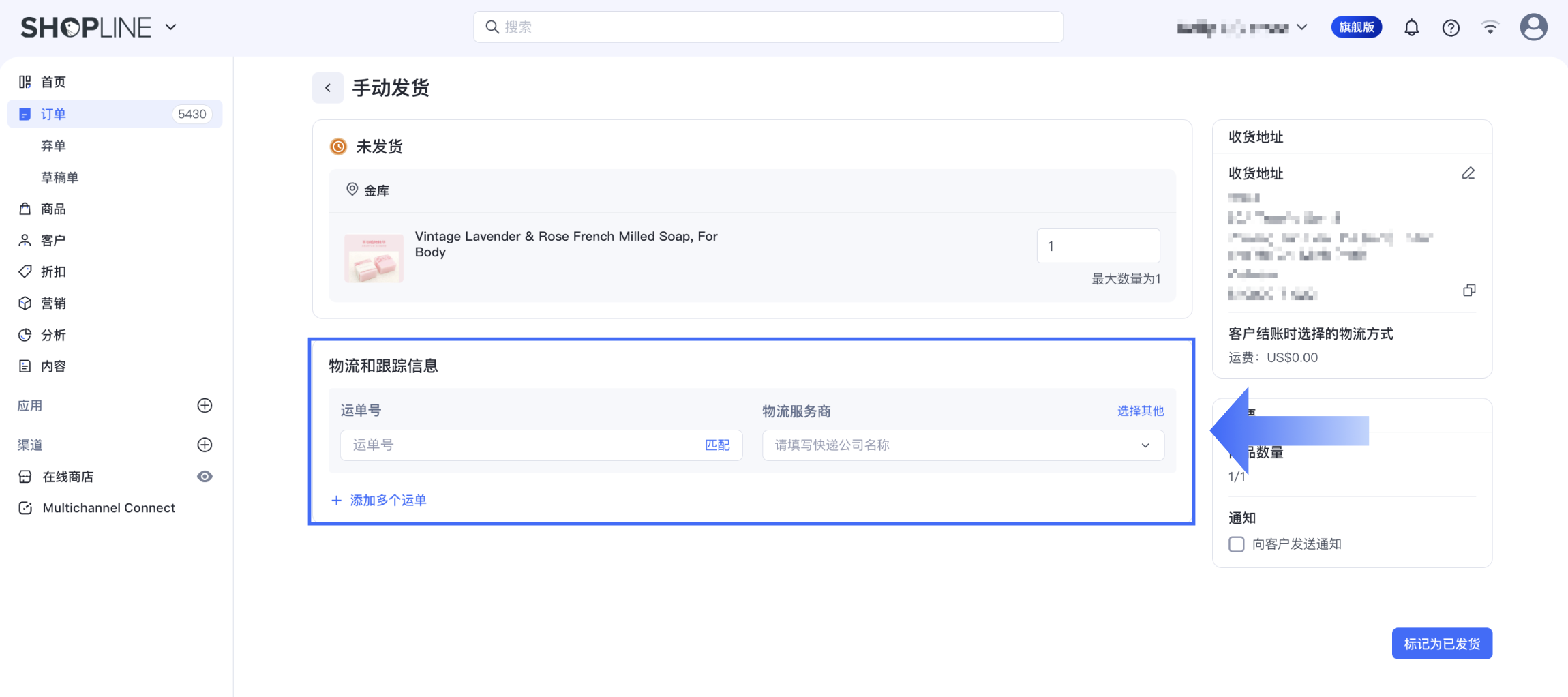Expand the SHOPLINE logo dropdown chevron
The width and height of the screenshot is (1568, 697).
171,27
